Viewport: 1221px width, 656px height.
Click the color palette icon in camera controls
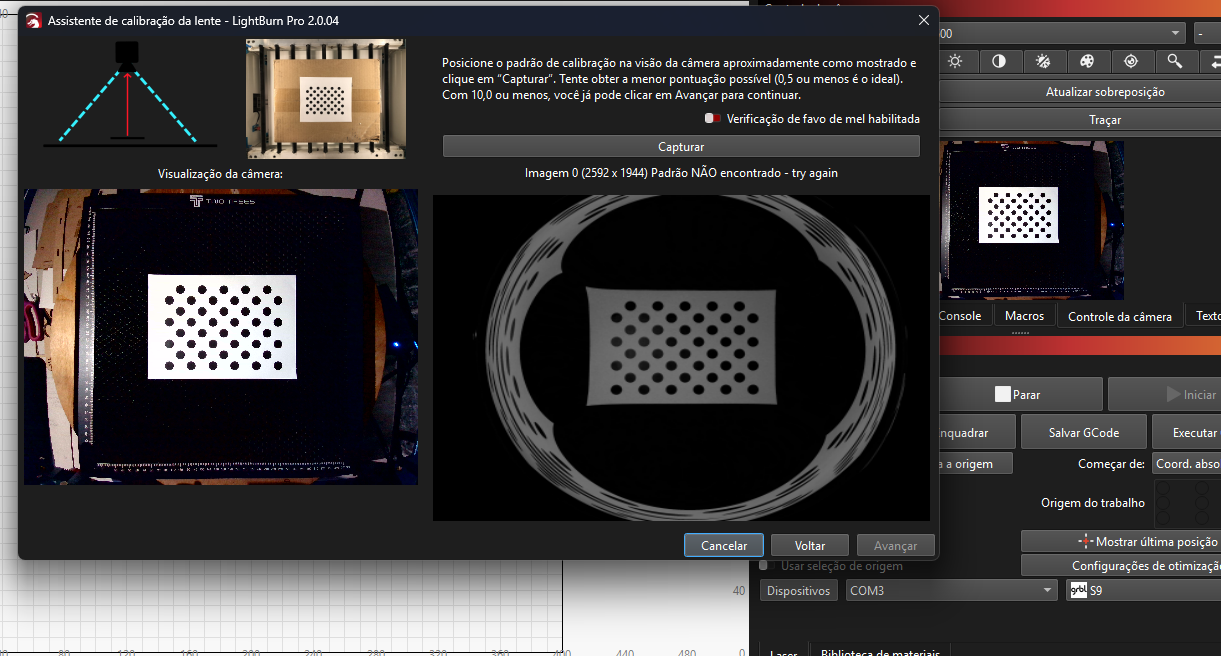1087,61
